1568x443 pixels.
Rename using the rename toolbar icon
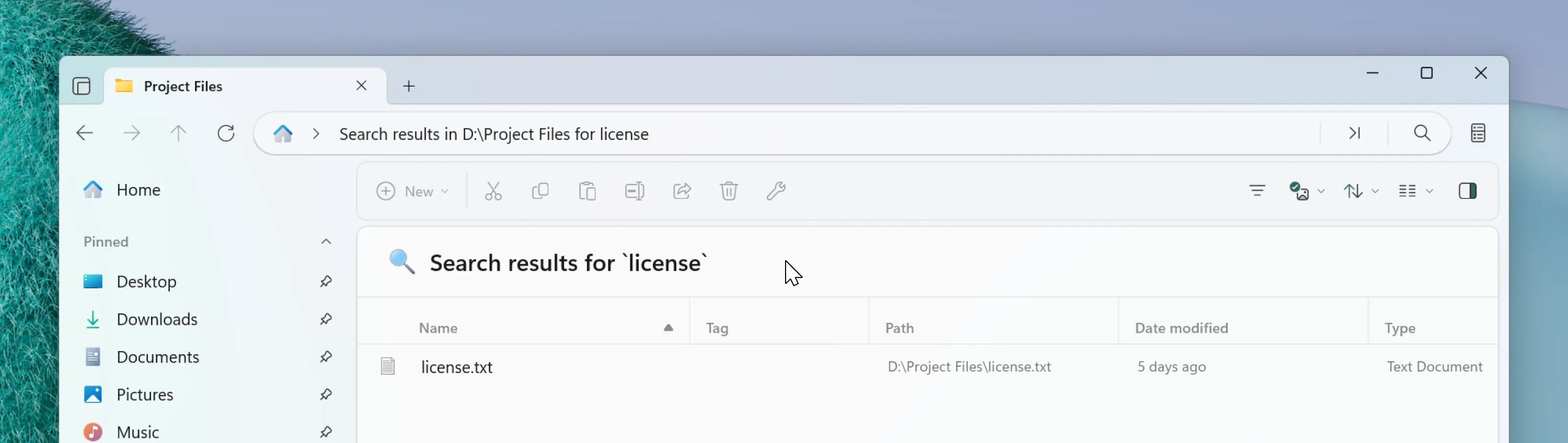point(635,191)
